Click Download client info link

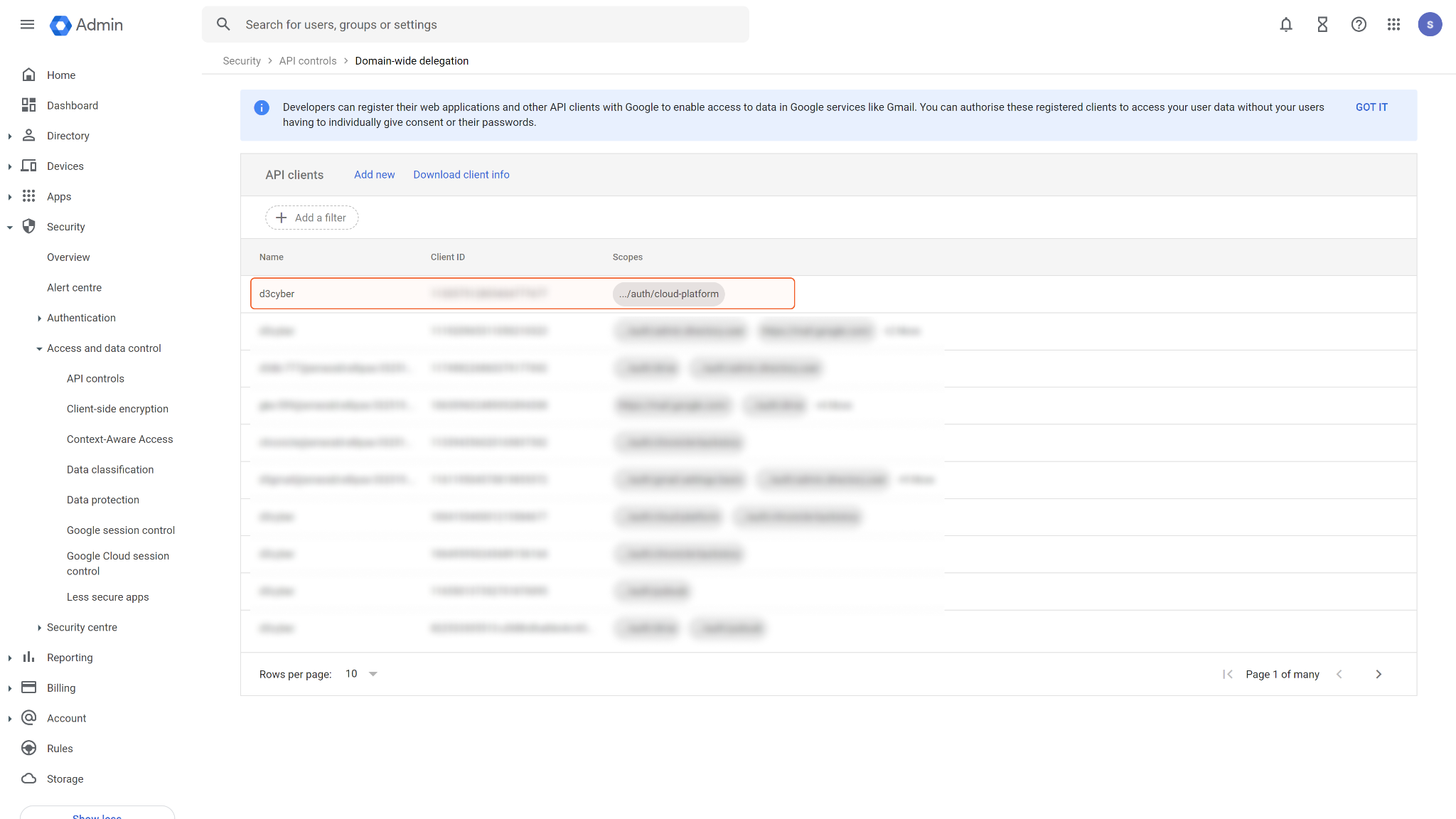[x=461, y=175]
